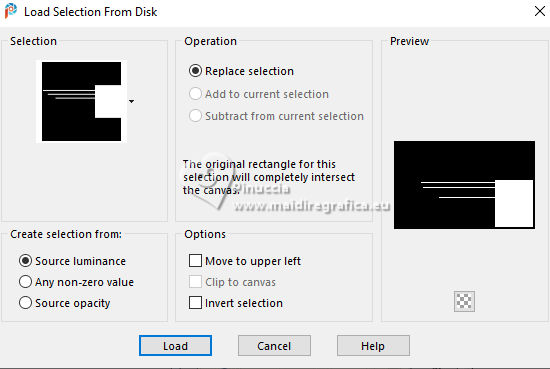
Task: Click the original rectangle intersect message text
Action: 269,177
